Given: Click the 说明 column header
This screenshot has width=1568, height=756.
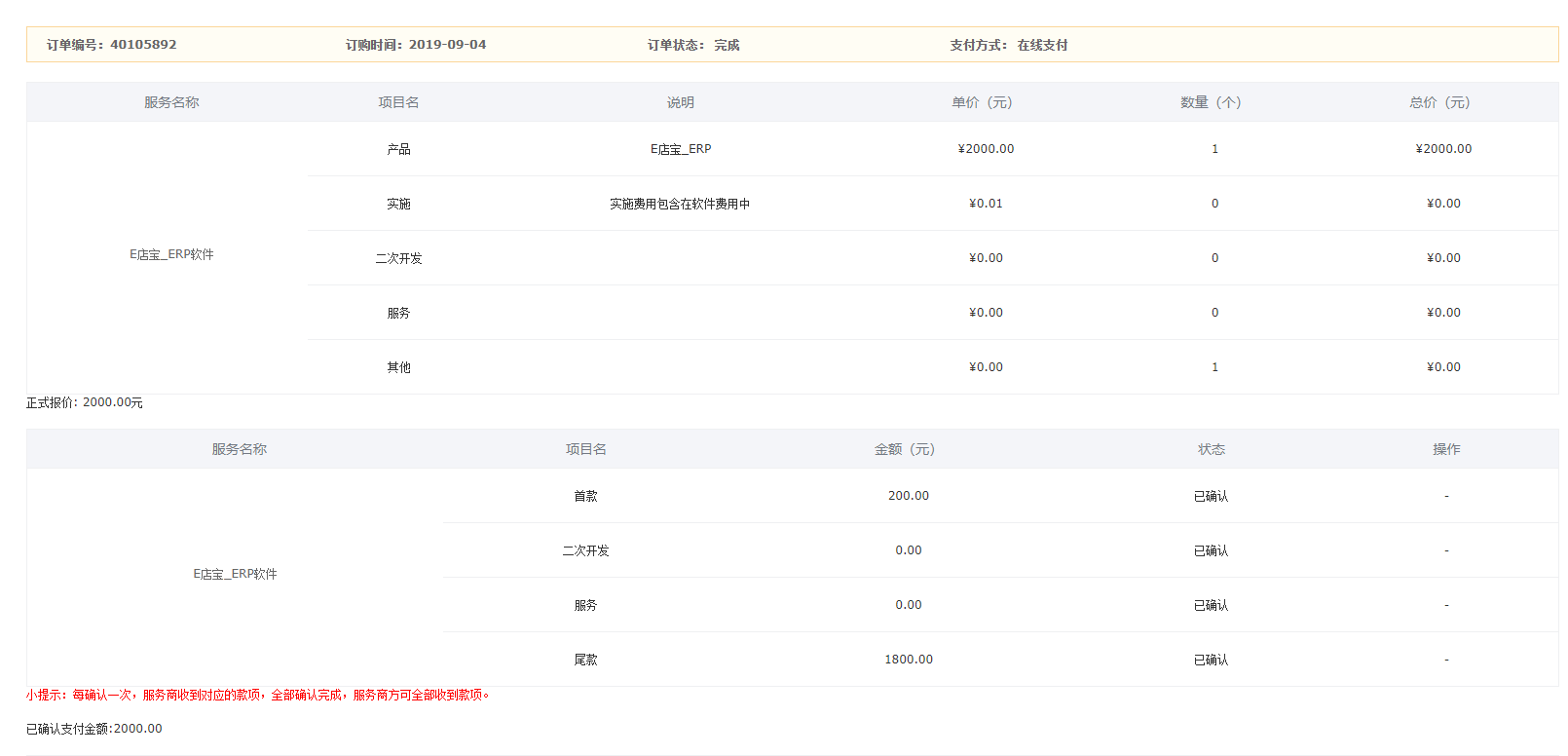Looking at the screenshot, I should 681,102.
